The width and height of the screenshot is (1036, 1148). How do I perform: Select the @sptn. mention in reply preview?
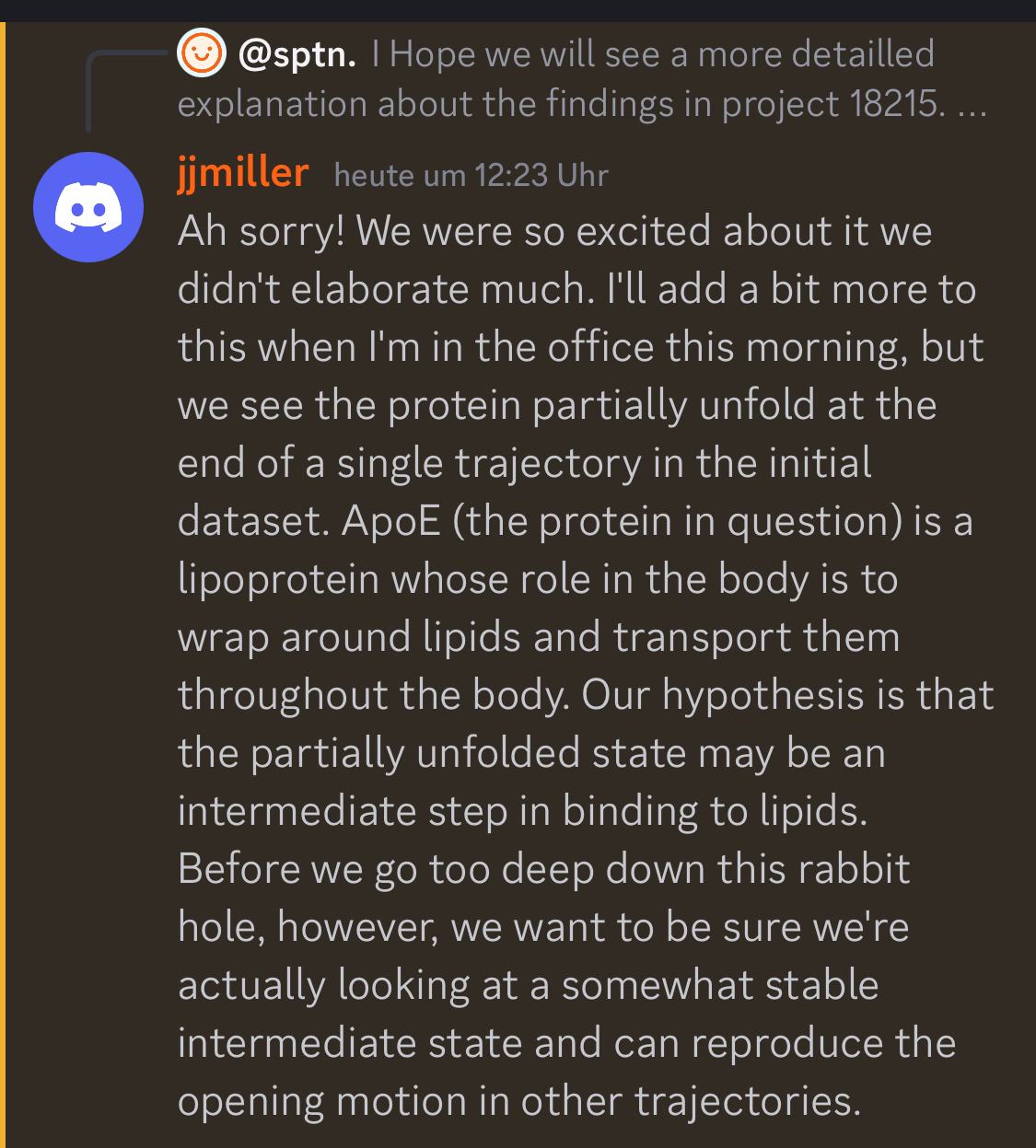point(297,54)
